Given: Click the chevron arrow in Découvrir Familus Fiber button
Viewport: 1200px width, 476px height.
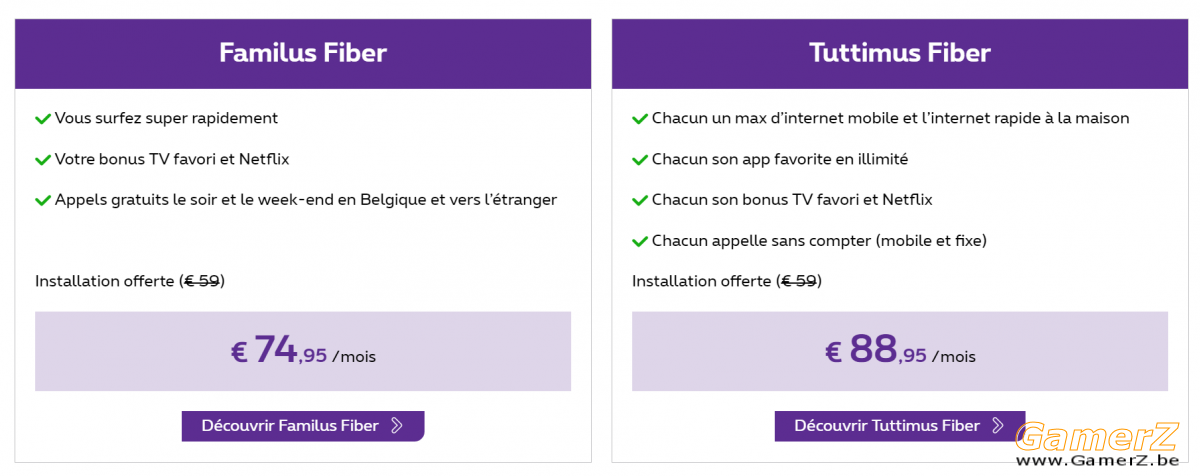Looking at the screenshot, I should (x=397, y=426).
